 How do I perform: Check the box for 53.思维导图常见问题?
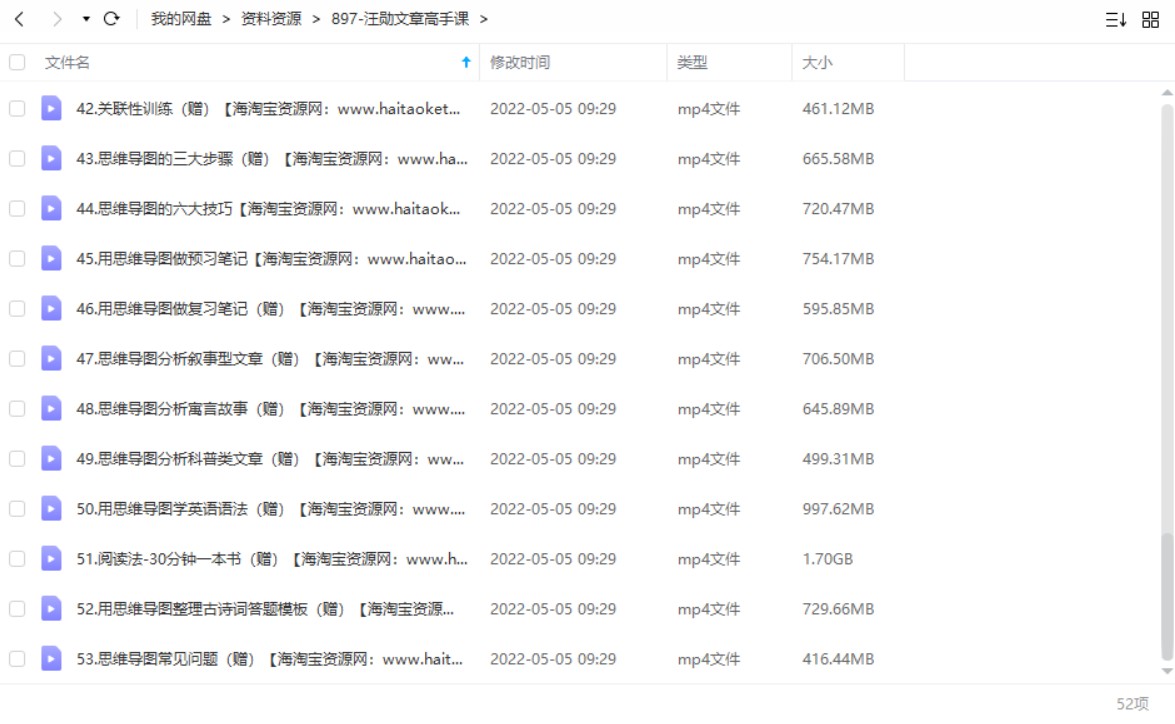17,660
